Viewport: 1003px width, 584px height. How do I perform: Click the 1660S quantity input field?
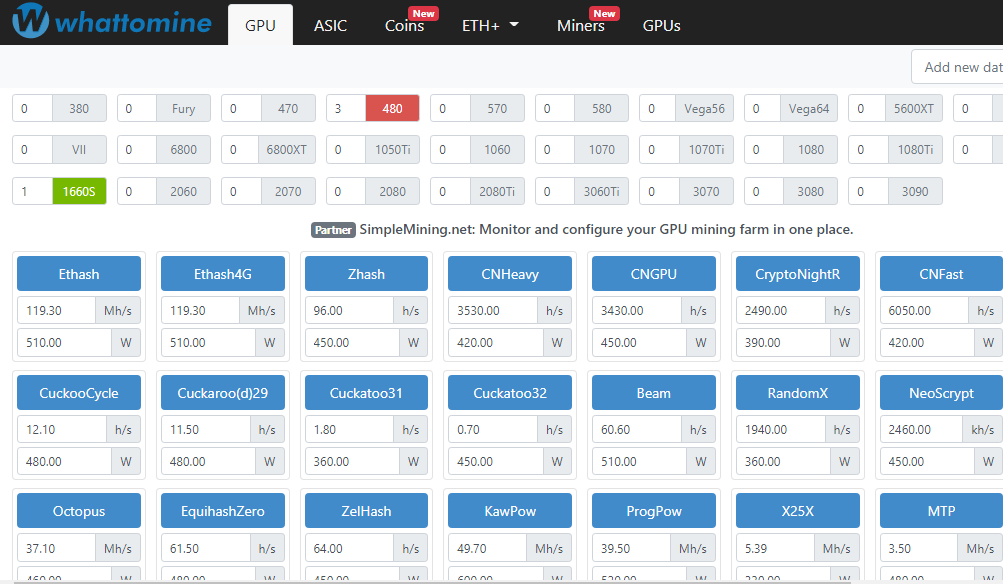pyautogui.click(x=33, y=191)
